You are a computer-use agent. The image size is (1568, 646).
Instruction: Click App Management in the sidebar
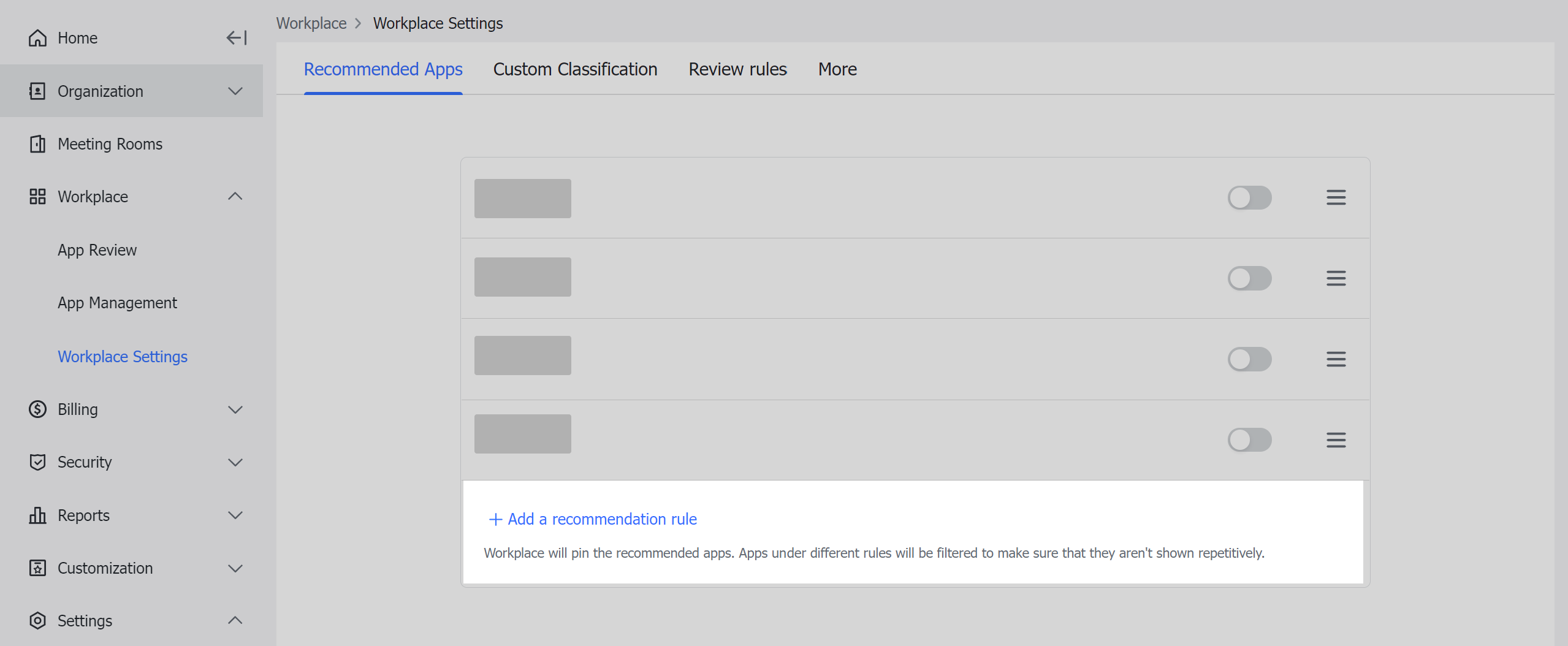117,302
